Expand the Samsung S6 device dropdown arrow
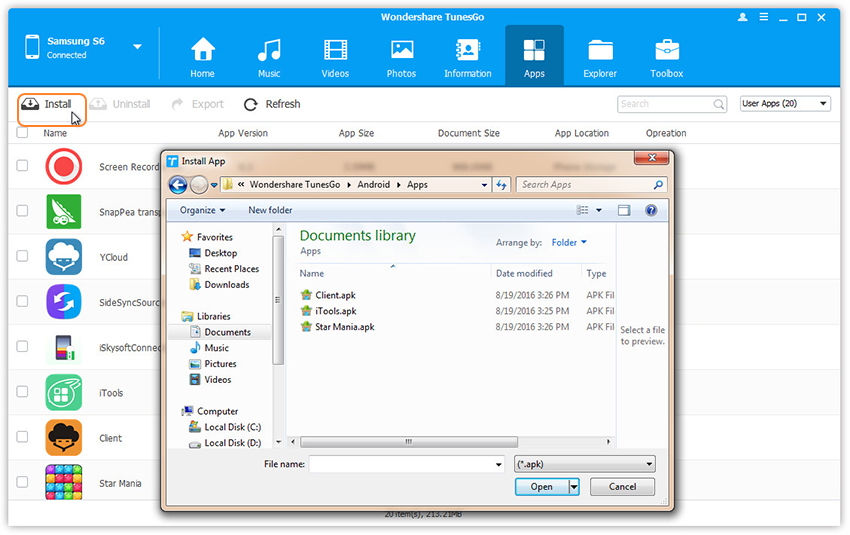Image resolution: width=850 pixels, height=535 pixels. (137, 47)
